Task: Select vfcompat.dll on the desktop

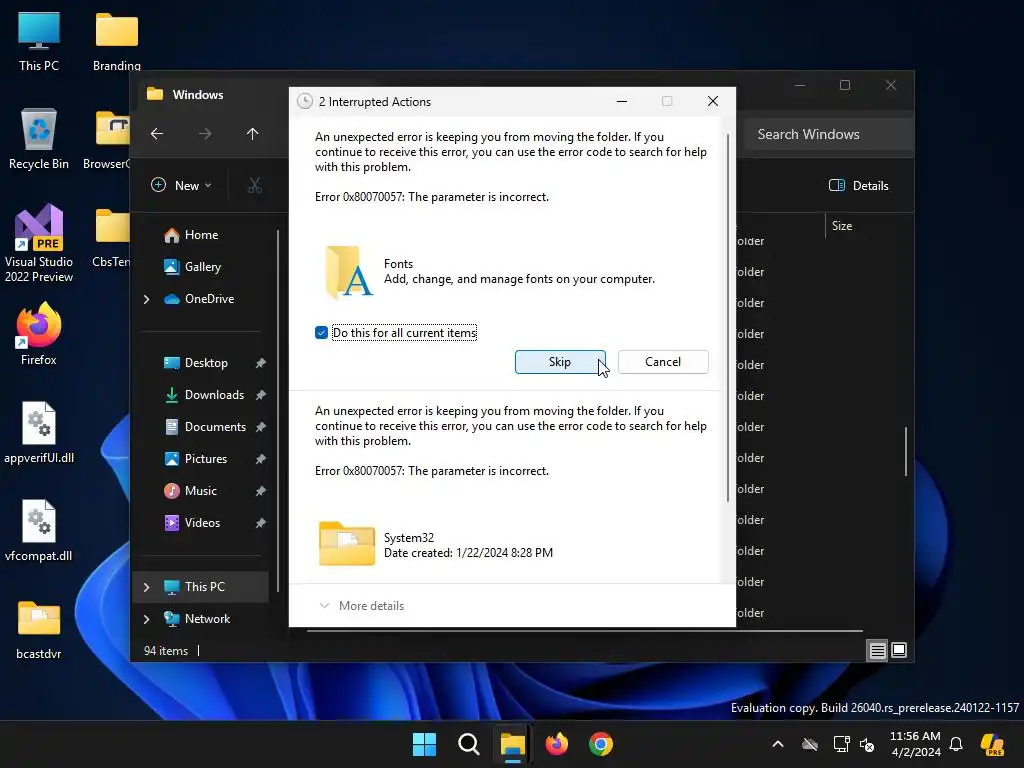Action: pyautogui.click(x=39, y=530)
